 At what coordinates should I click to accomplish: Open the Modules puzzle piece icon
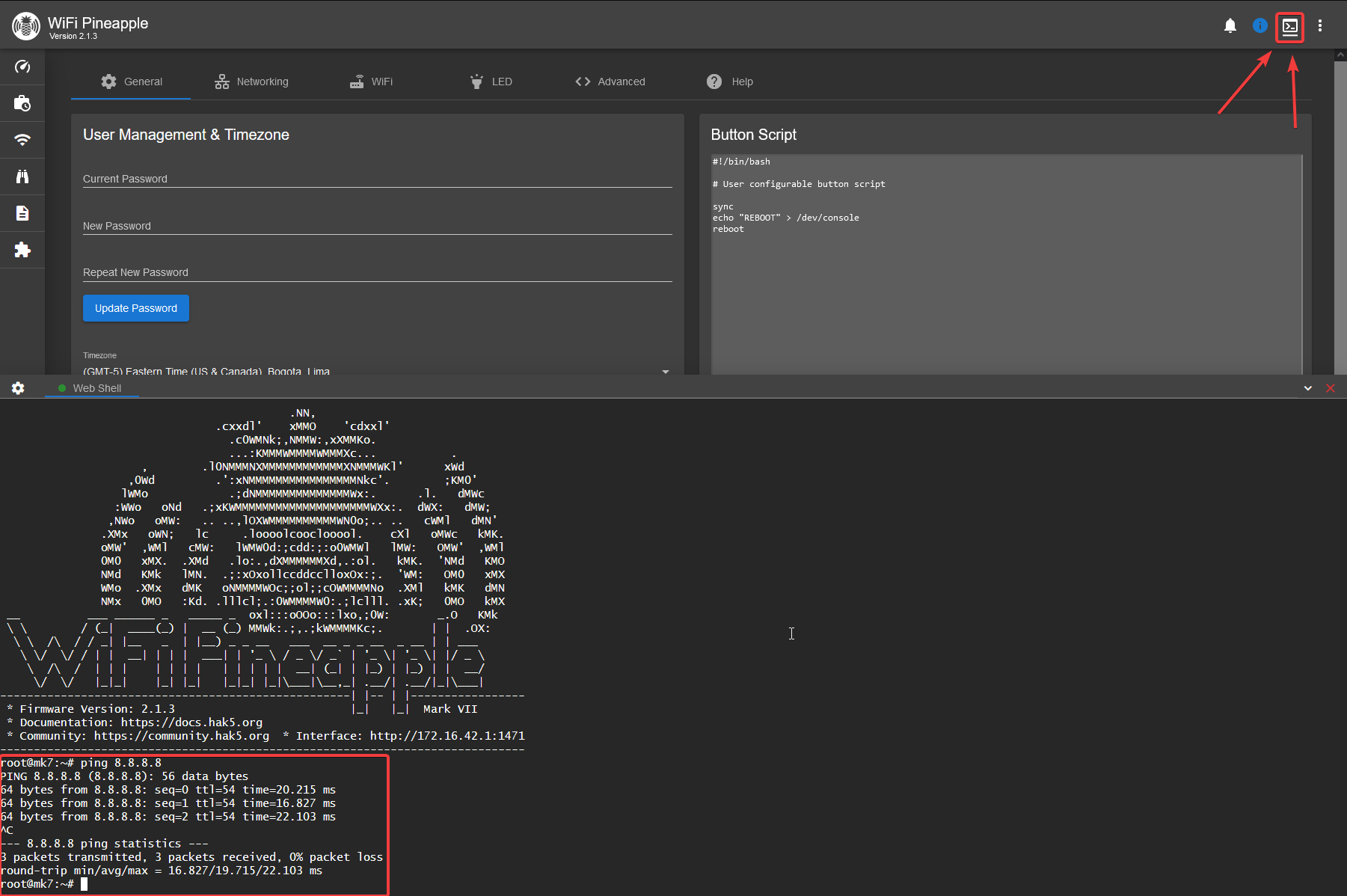tap(22, 250)
